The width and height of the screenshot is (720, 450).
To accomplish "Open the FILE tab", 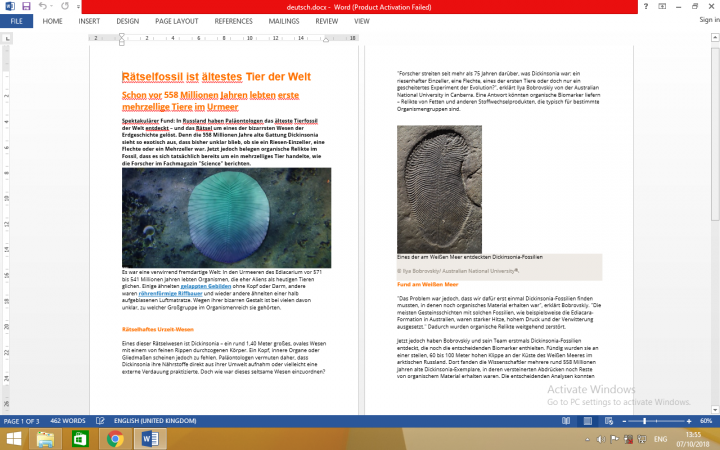I will pyautogui.click(x=17, y=21).
